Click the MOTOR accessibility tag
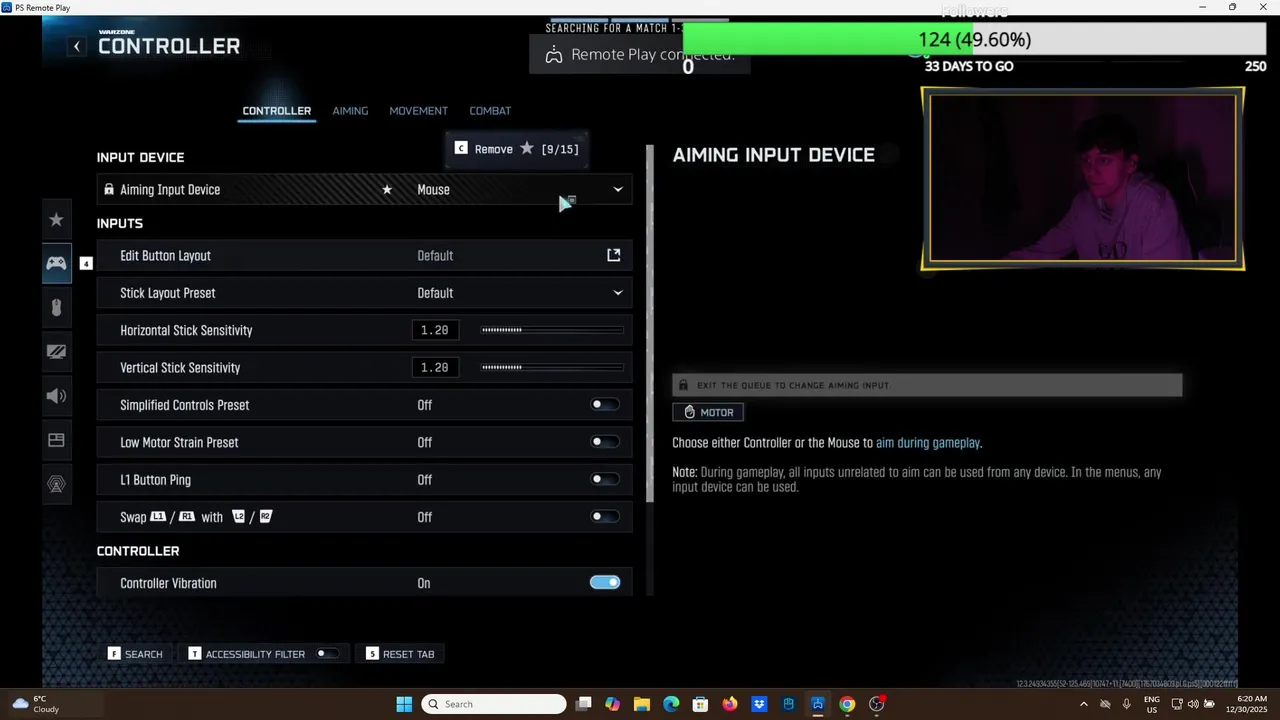 coord(708,412)
